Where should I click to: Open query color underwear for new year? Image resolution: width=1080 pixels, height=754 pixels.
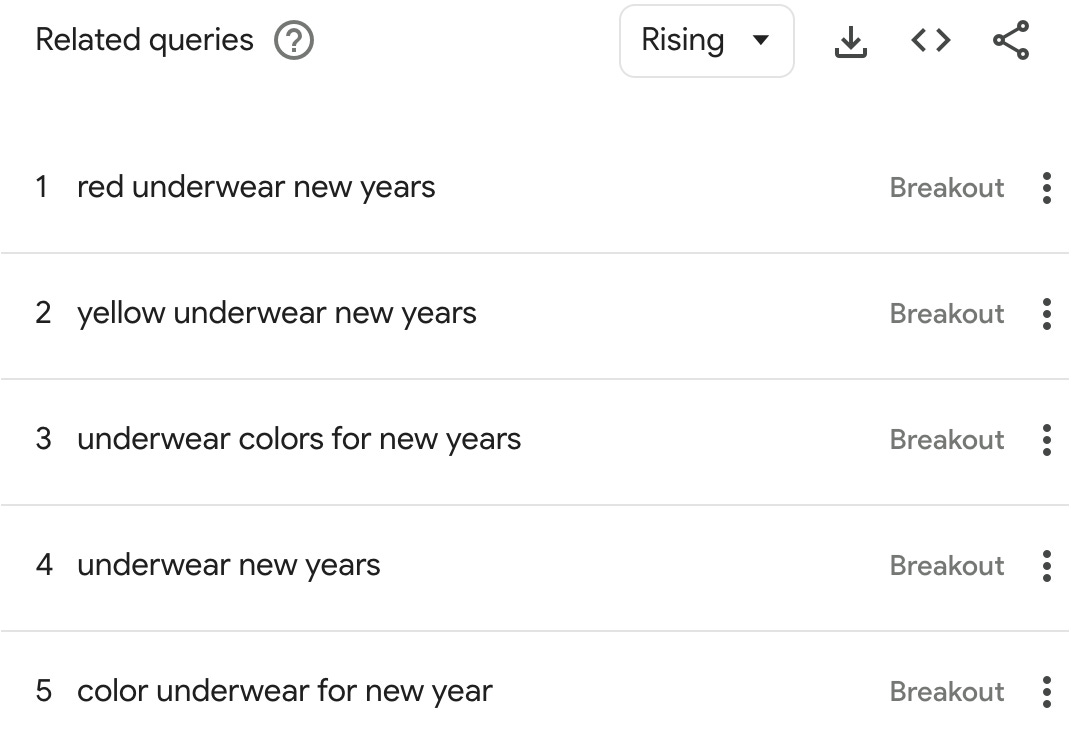tap(285, 691)
